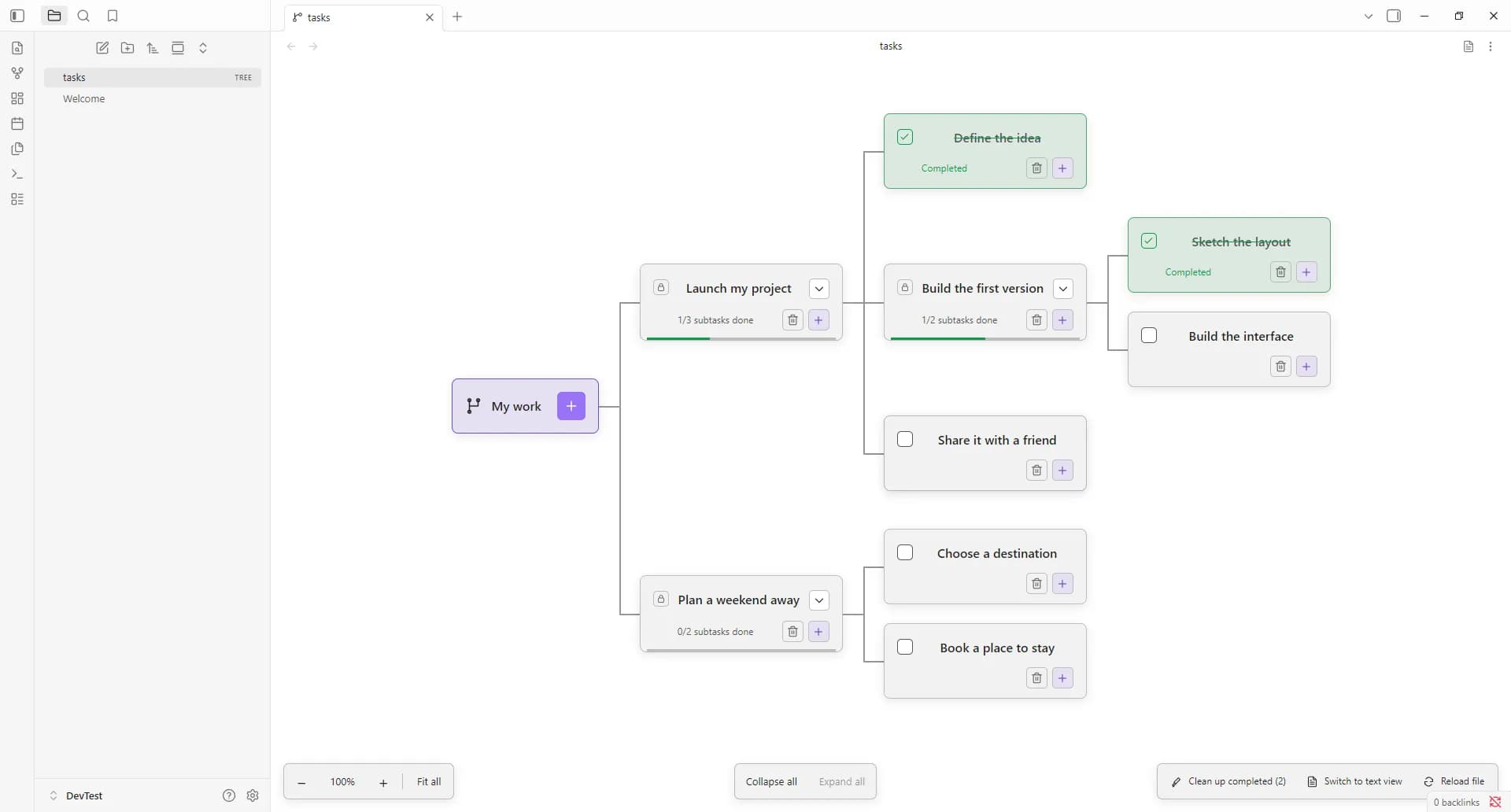Delete the 'Build the interface' task
The image size is (1511, 812).
click(1280, 367)
